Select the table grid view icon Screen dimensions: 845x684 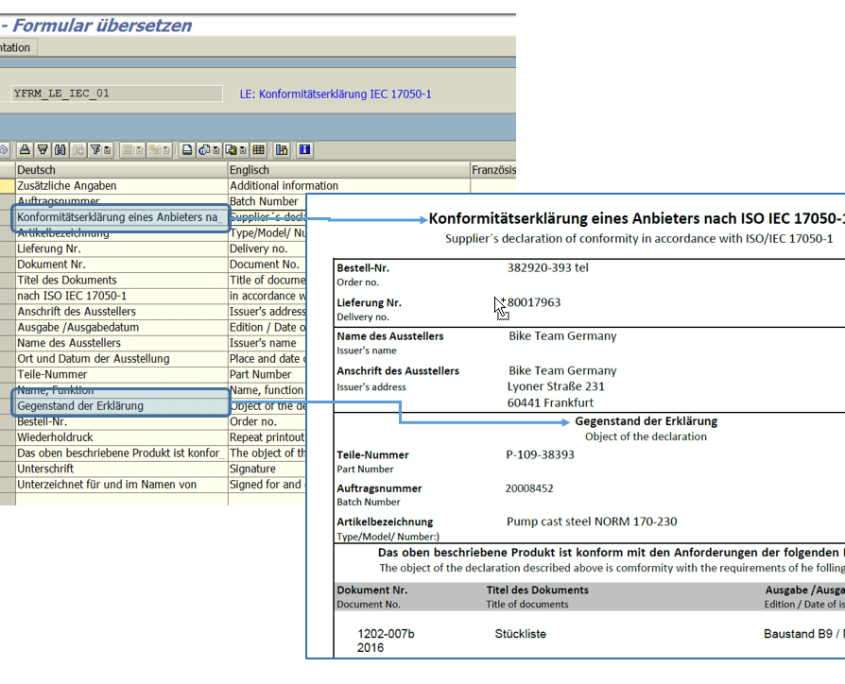(x=257, y=149)
